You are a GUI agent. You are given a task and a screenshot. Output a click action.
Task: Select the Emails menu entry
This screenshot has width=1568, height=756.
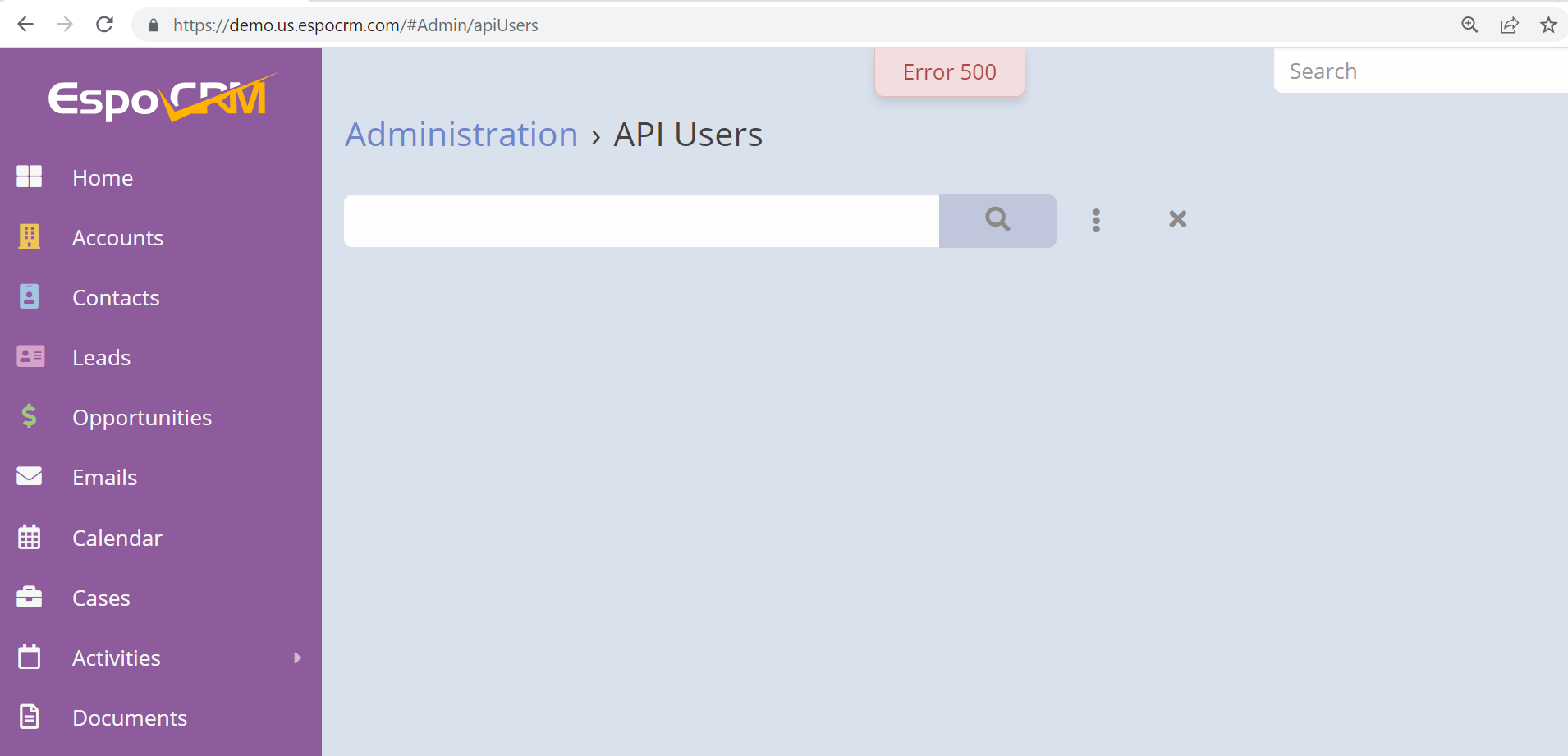[104, 476]
